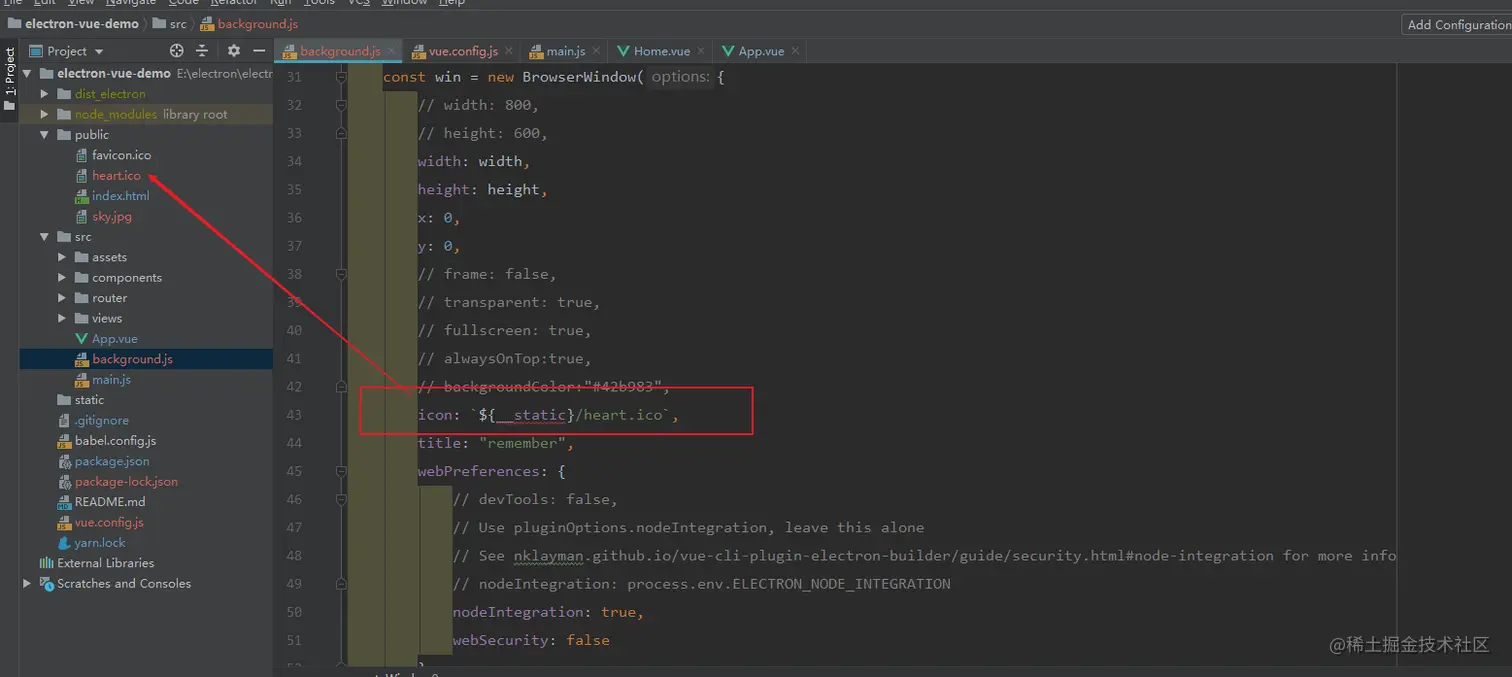Click the Vue icon beside App.vue in tree
The width and height of the screenshot is (1512, 677).
coord(83,339)
